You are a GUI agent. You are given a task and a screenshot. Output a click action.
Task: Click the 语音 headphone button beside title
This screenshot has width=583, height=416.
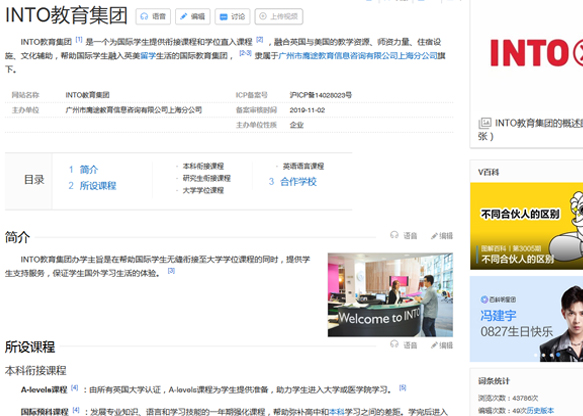pos(153,16)
